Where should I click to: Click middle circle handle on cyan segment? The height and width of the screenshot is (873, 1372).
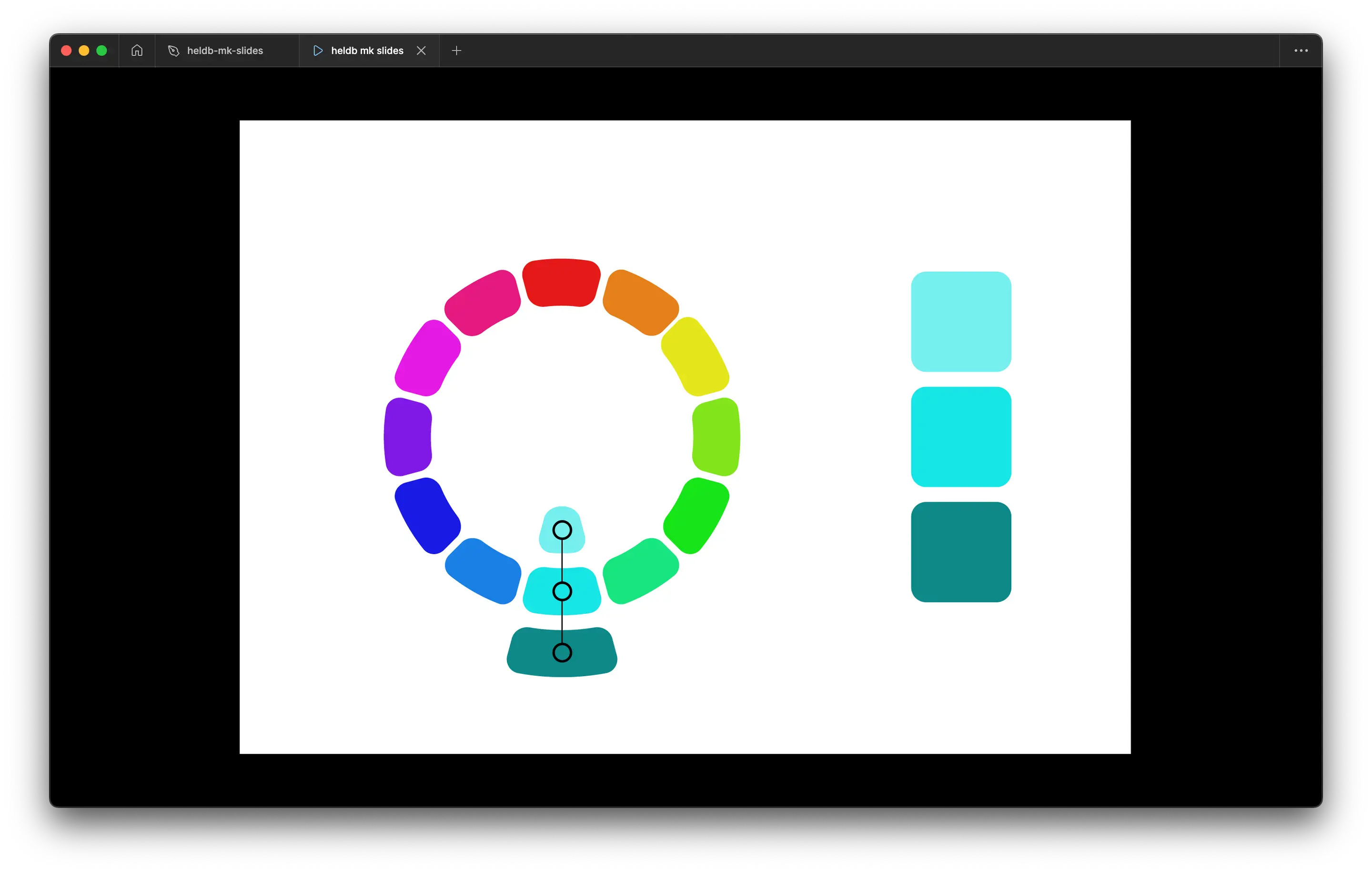(x=562, y=591)
